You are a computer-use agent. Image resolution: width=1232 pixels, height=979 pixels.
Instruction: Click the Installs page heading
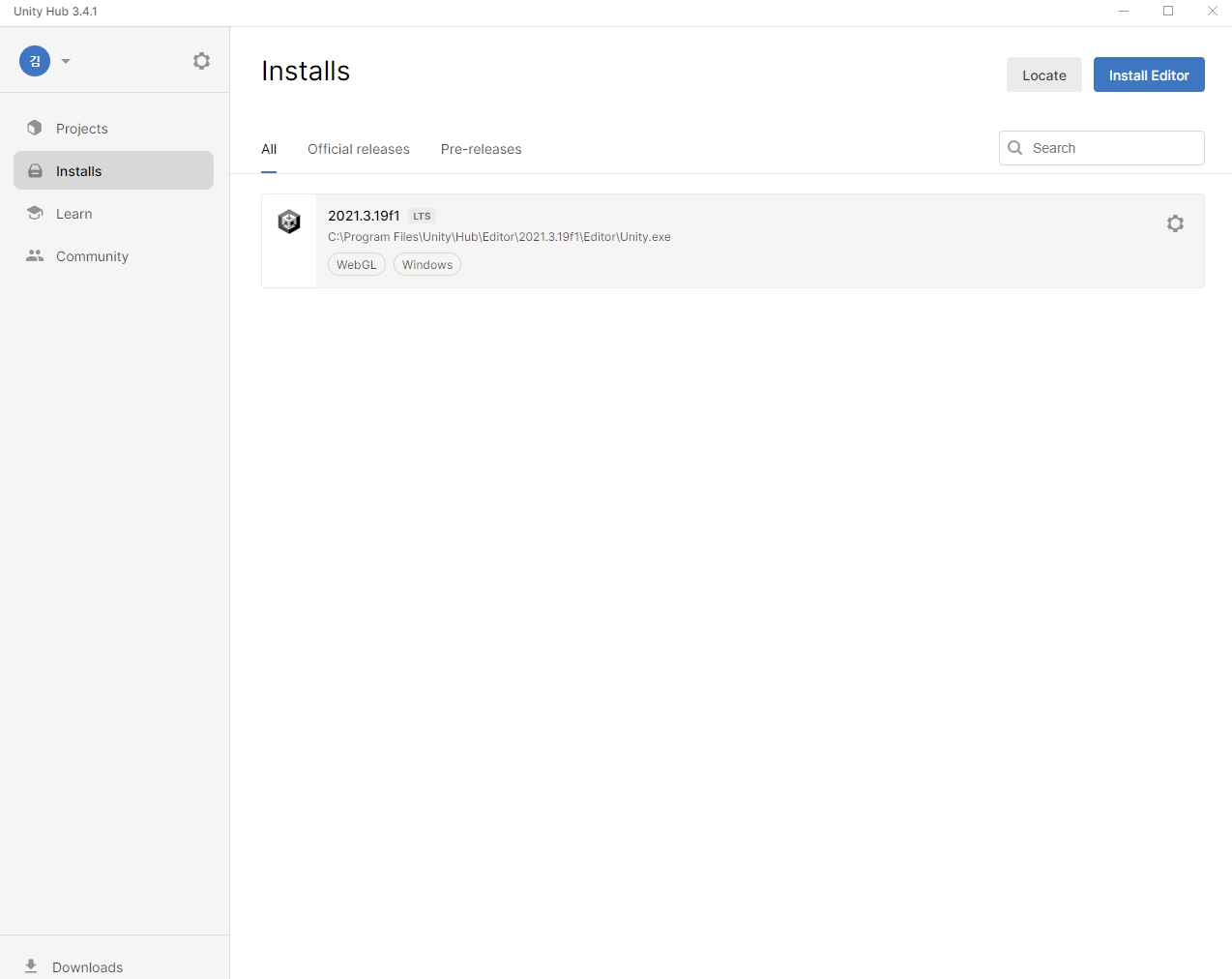(306, 71)
